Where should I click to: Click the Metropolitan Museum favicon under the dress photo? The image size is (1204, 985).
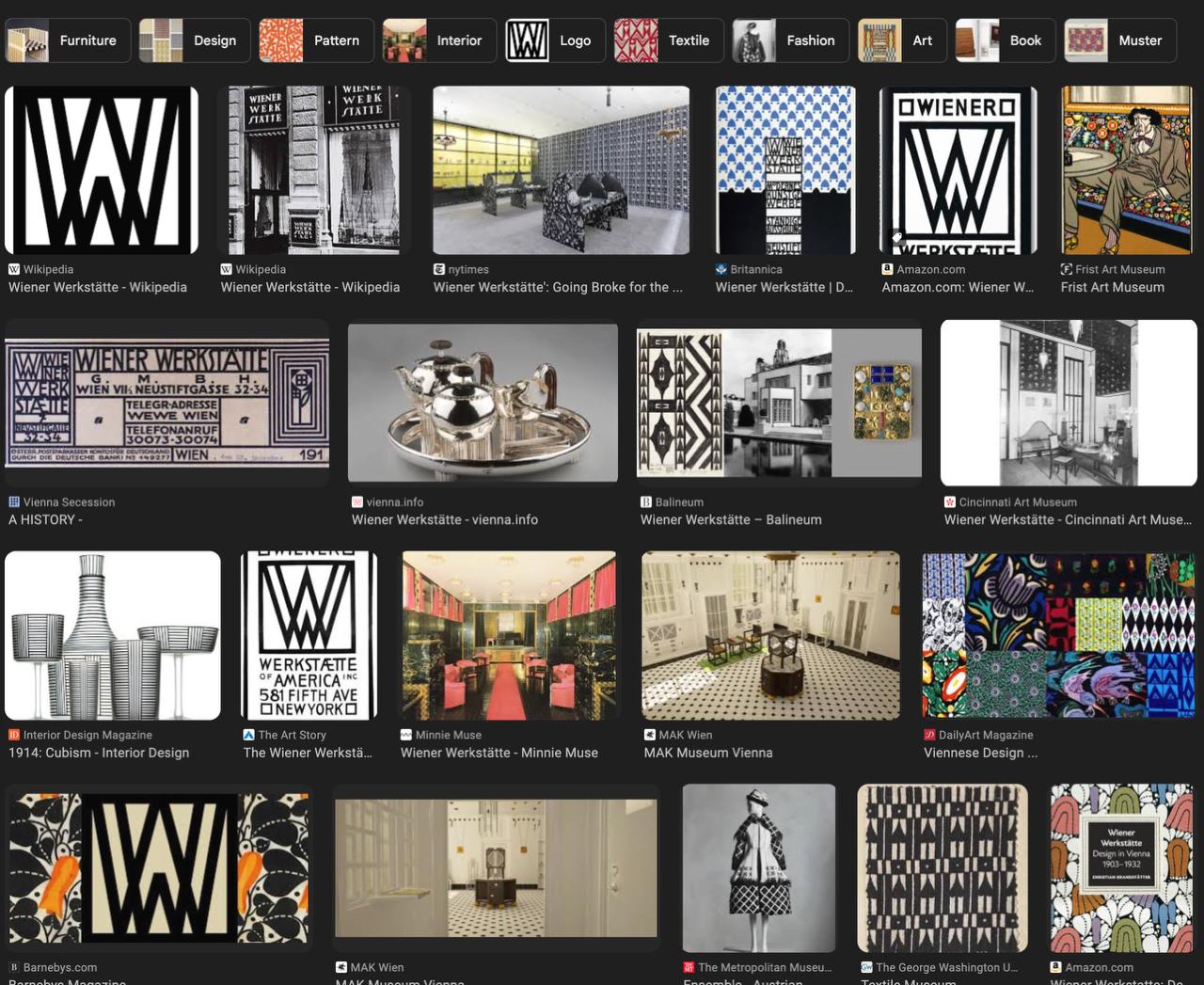click(687, 967)
